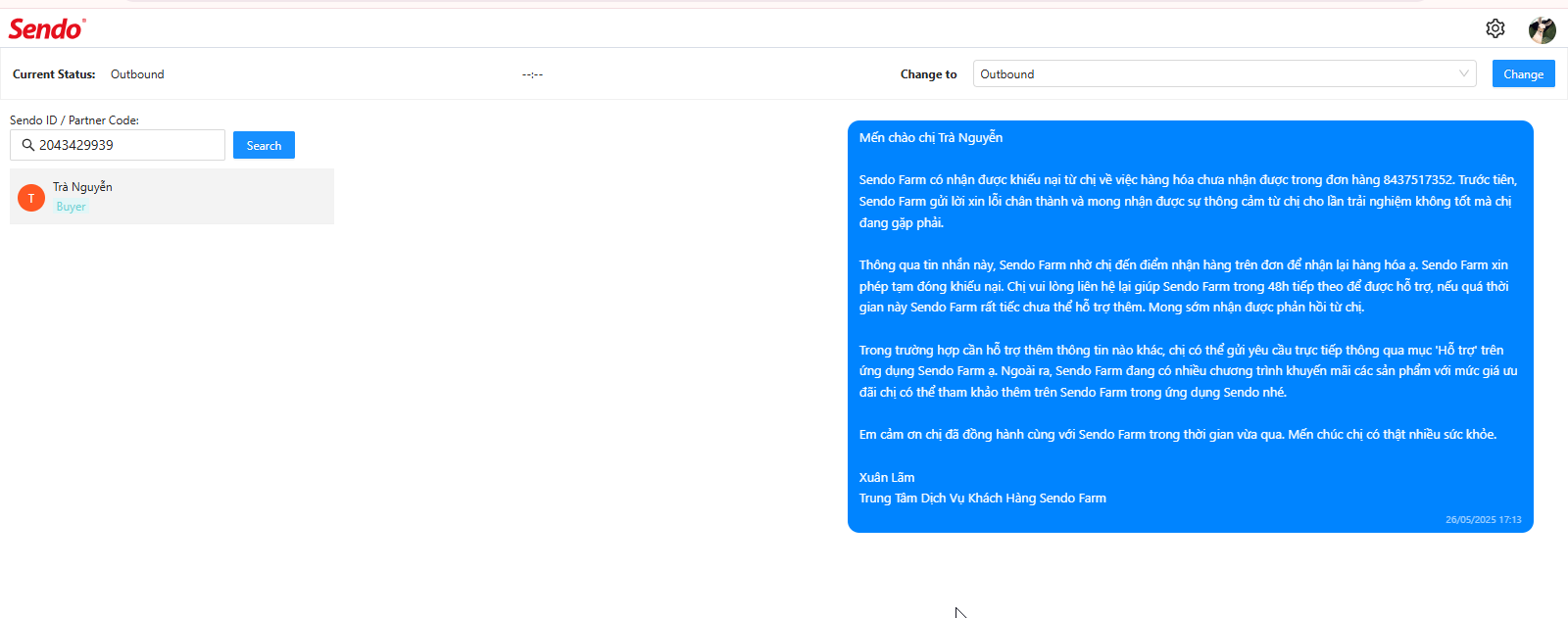This screenshot has height=618, width=1568.
Task: Click message timestamp 26/05/2025 17:13
Action: point(1483,520)
